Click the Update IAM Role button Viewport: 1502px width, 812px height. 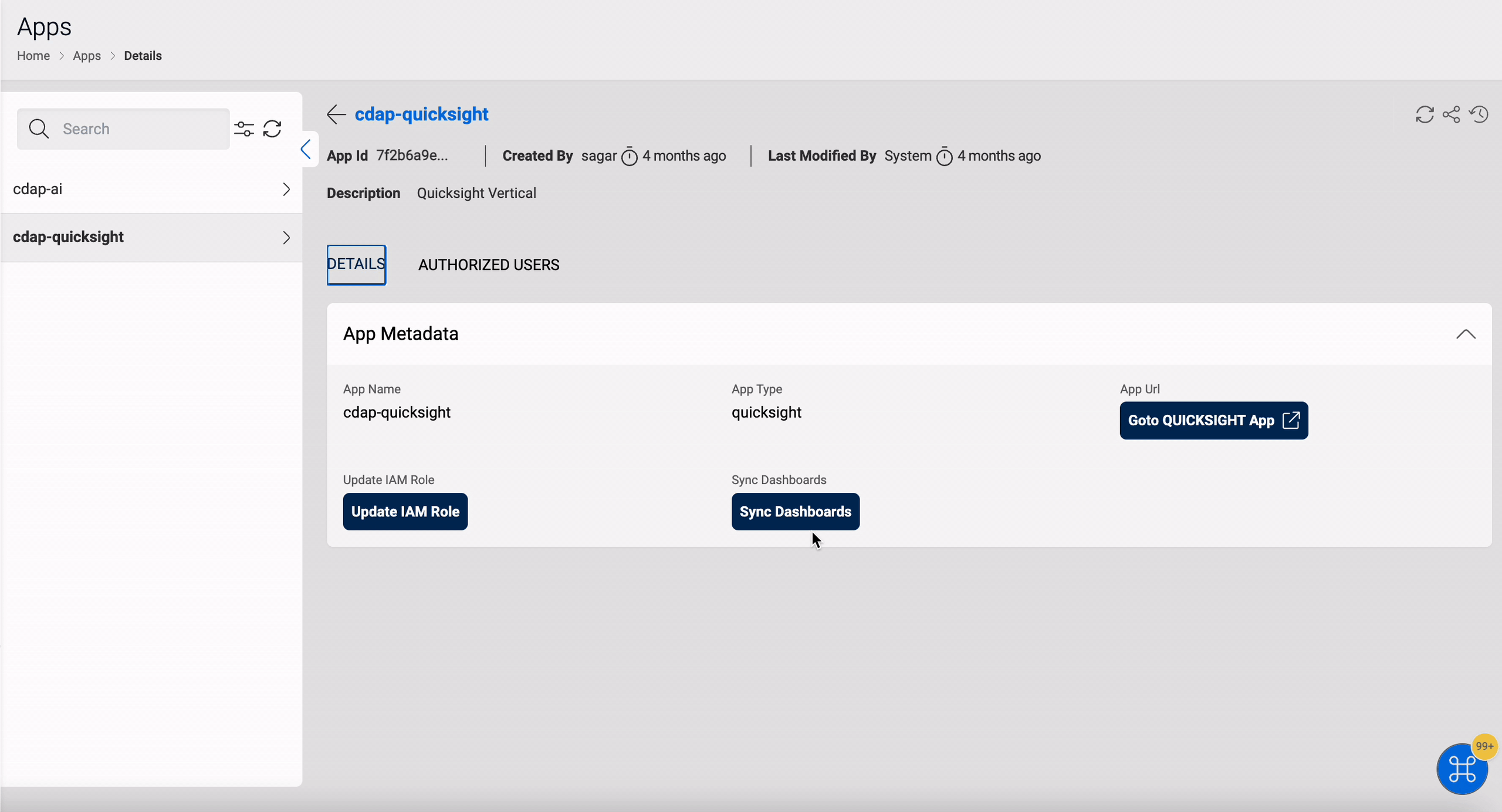[x=405, y=511]
